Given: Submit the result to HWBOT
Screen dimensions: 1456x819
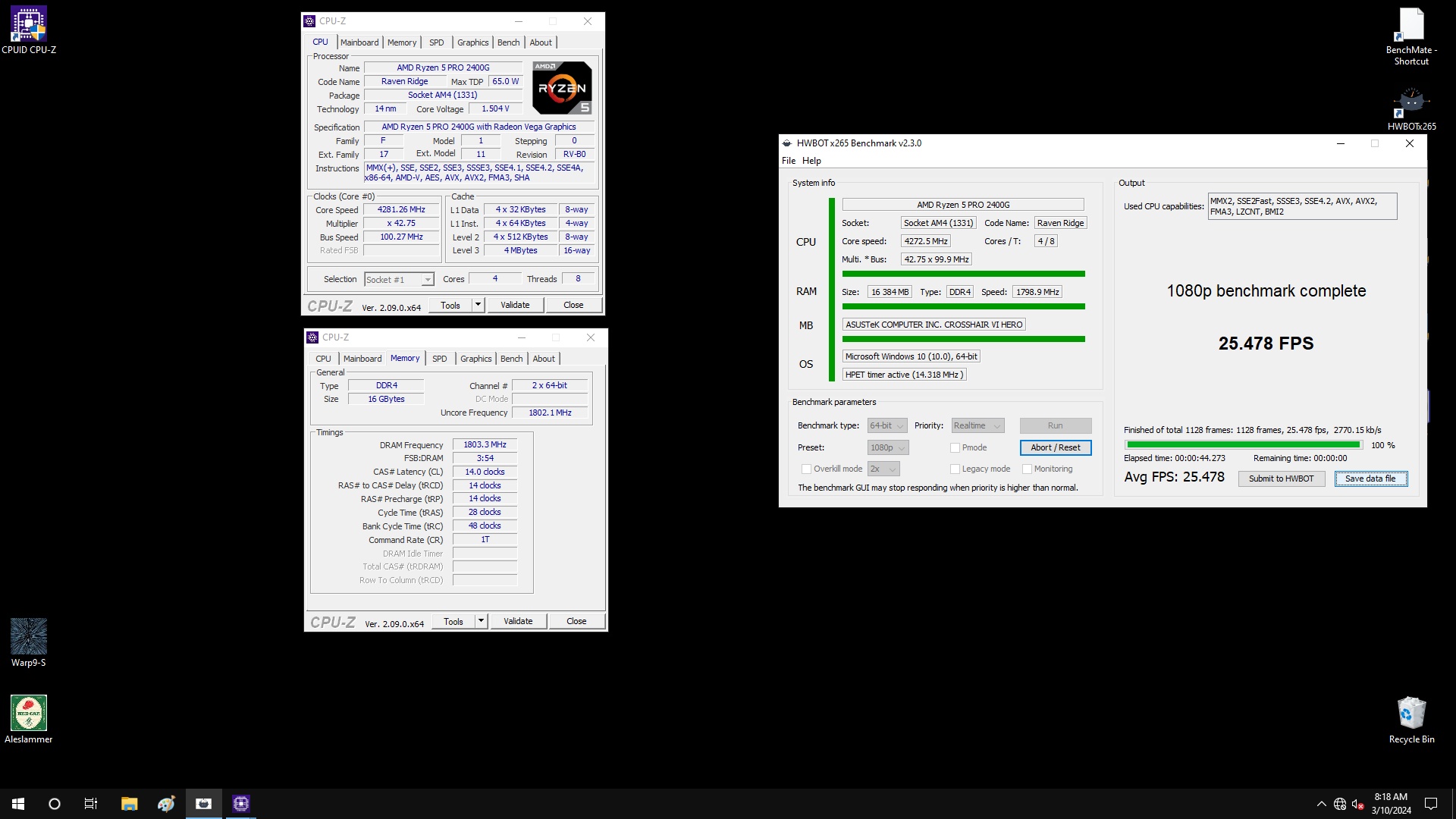Looking at the screenshot, I should pyautogui.click(x=1281, y=479).
